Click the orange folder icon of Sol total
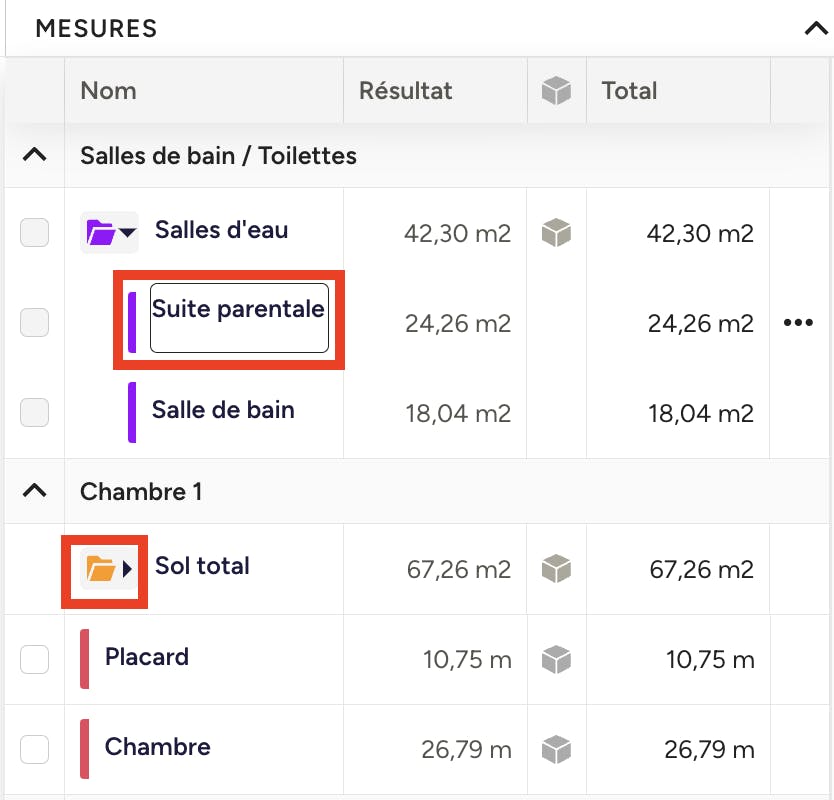This screenshot has height=800, width=834. click(x=101, y=569)
